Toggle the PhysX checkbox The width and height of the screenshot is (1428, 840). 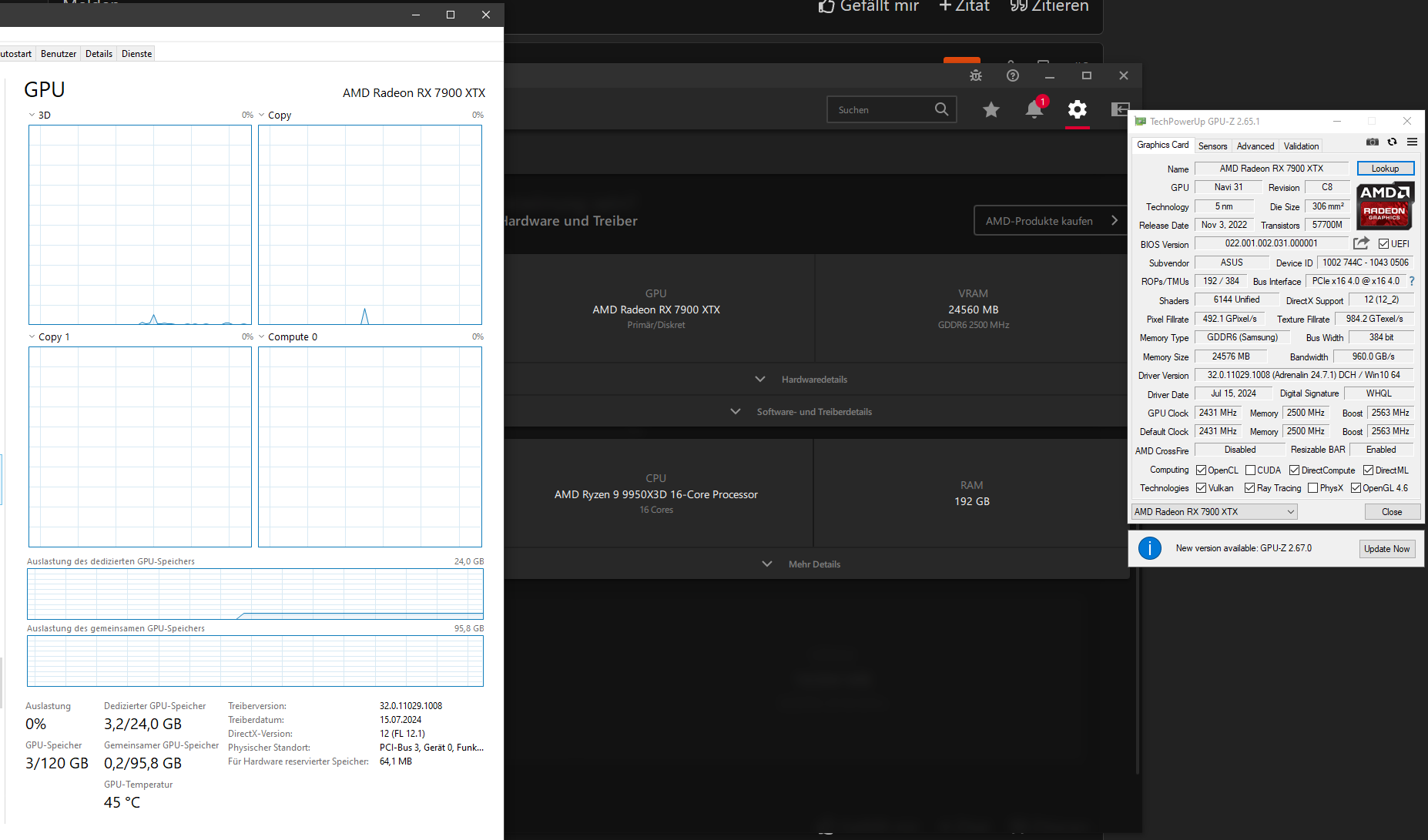(1312, 488)
